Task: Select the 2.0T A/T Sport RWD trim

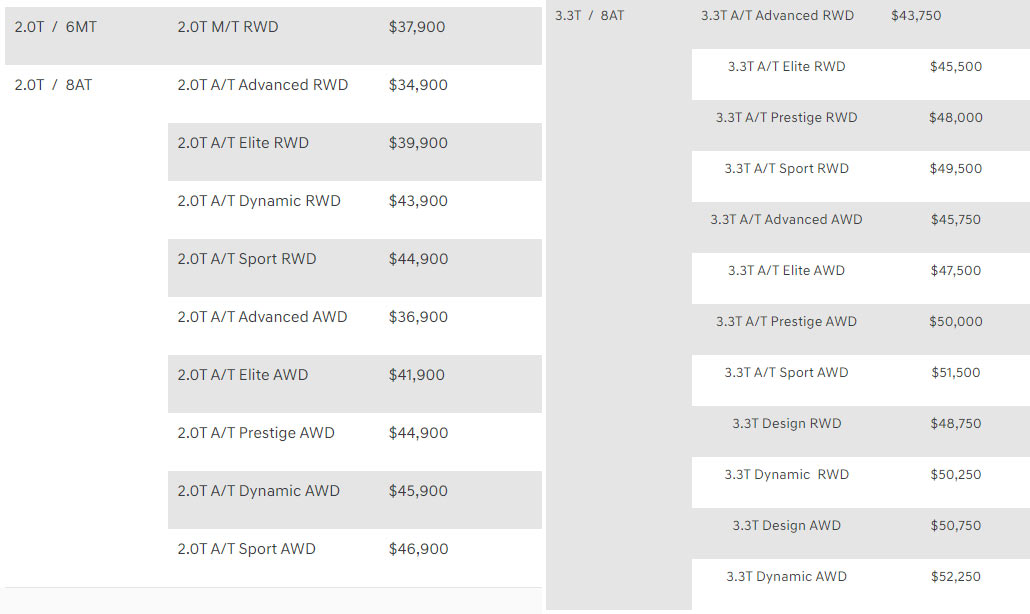Action: tap(247, 259)
